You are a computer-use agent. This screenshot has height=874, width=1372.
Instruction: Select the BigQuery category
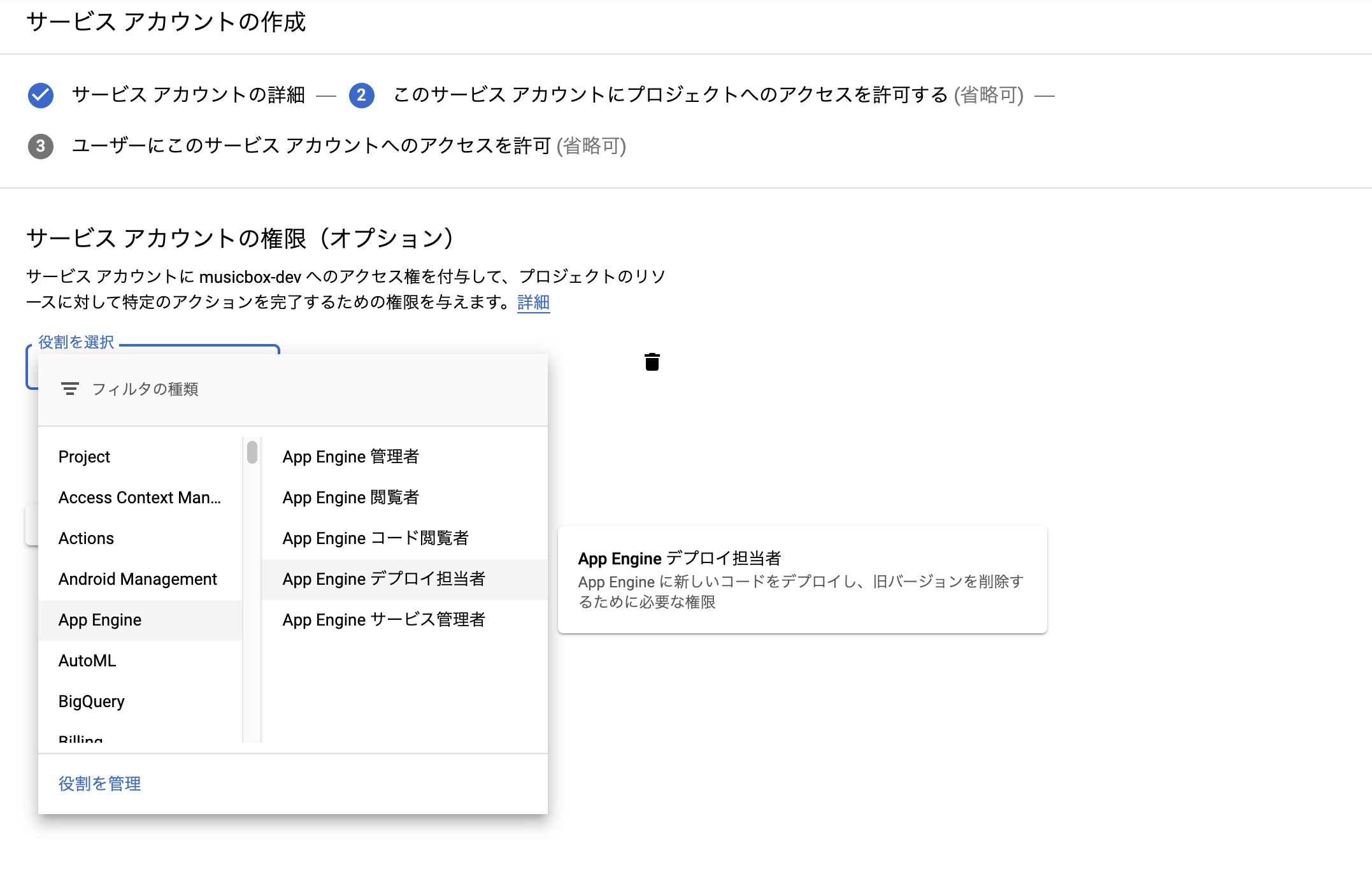coord(91,701)
